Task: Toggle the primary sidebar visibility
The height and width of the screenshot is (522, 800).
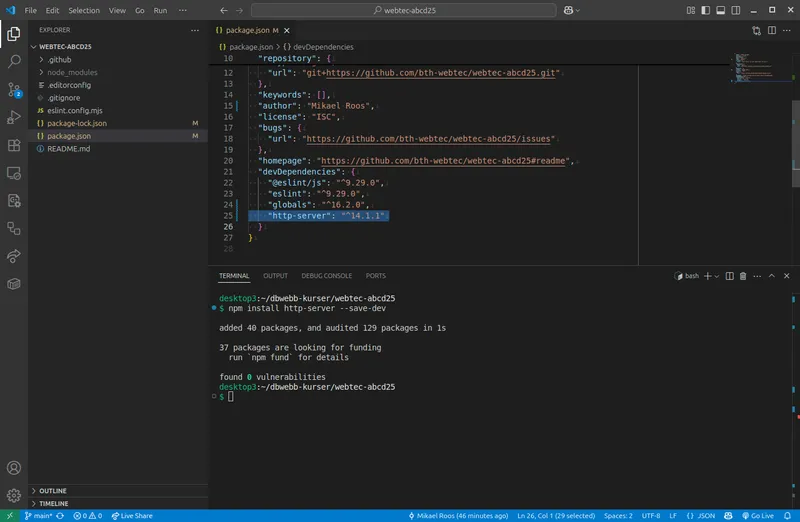Action: pos(706,10)
